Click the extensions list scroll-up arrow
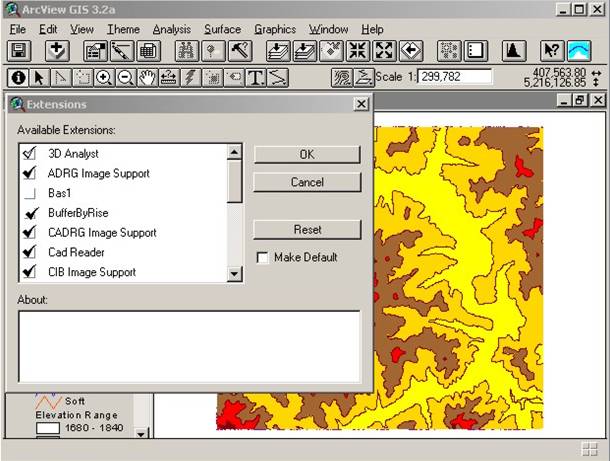 coord(234,152)
